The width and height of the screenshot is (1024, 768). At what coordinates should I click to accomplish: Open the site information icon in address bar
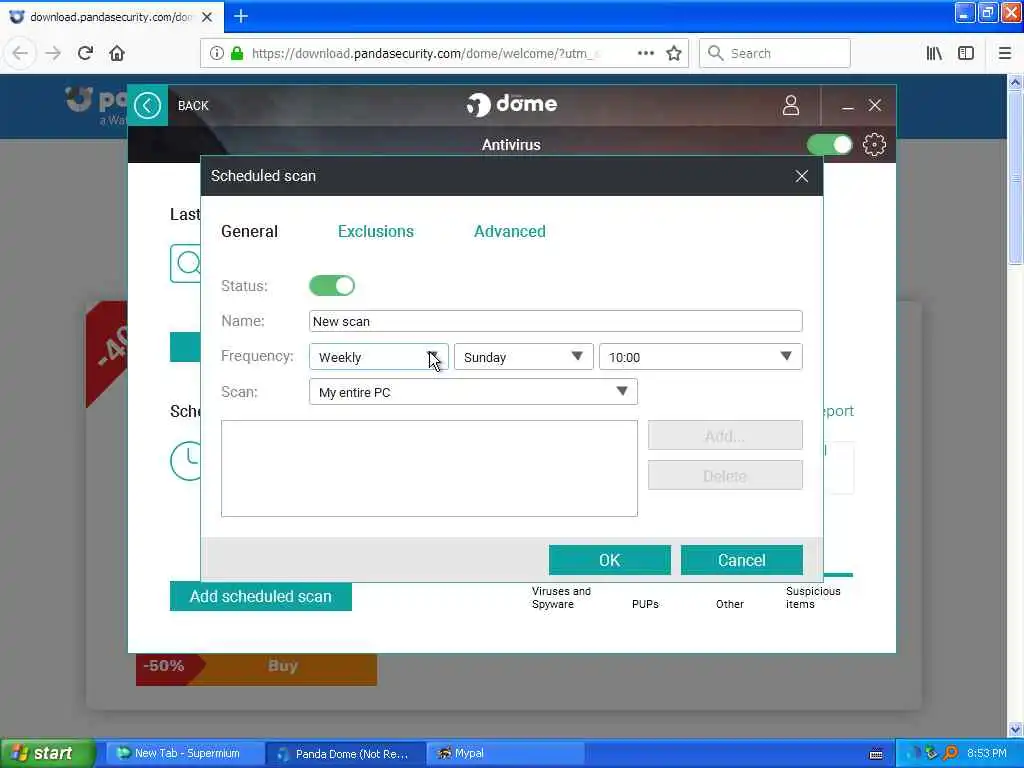tap(216, 53)
